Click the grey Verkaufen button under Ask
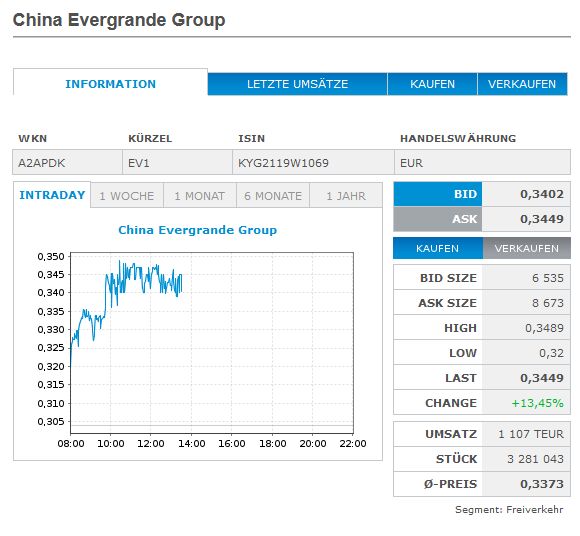 coord(527,248)
